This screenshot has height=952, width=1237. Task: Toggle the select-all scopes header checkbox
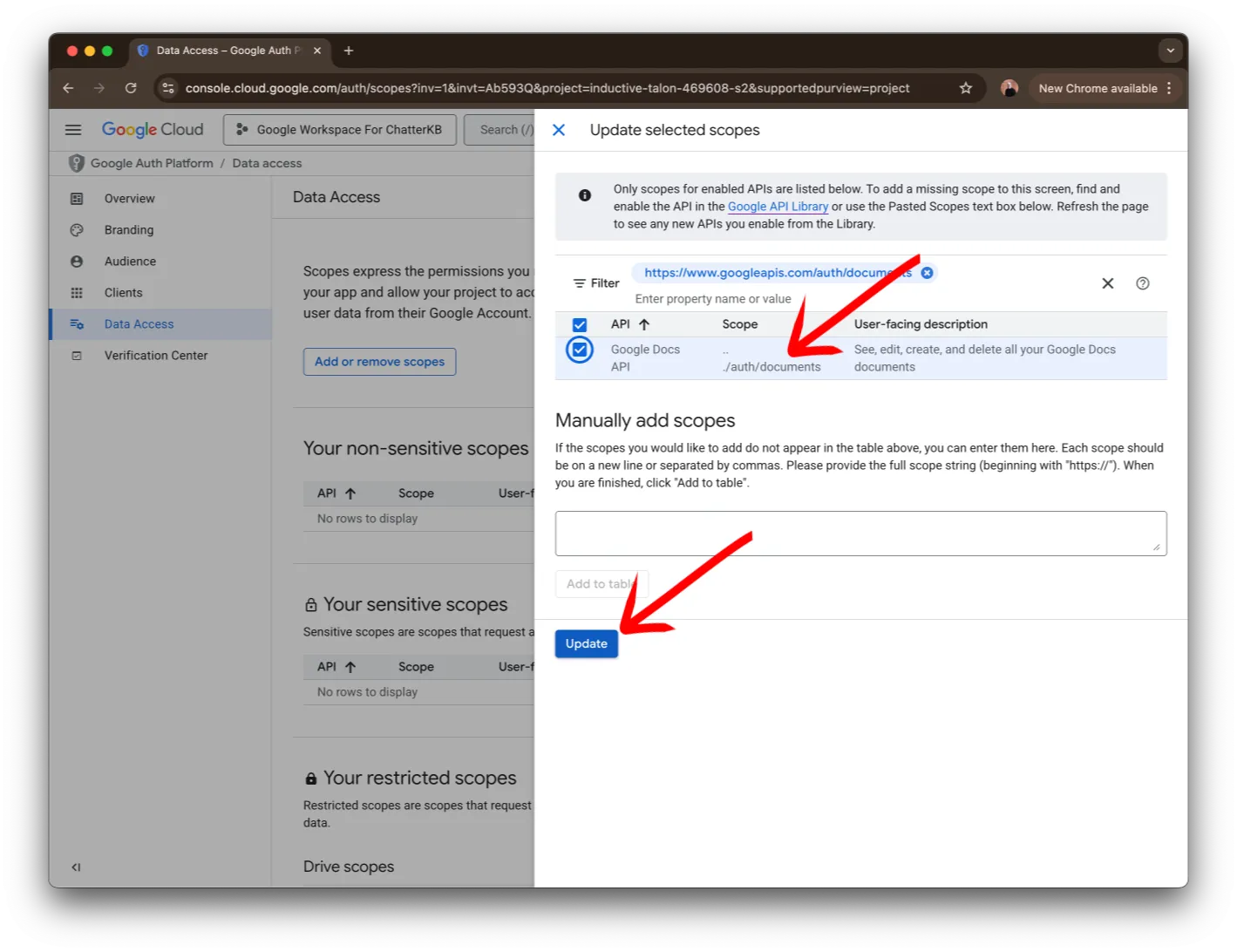point(580,325)
